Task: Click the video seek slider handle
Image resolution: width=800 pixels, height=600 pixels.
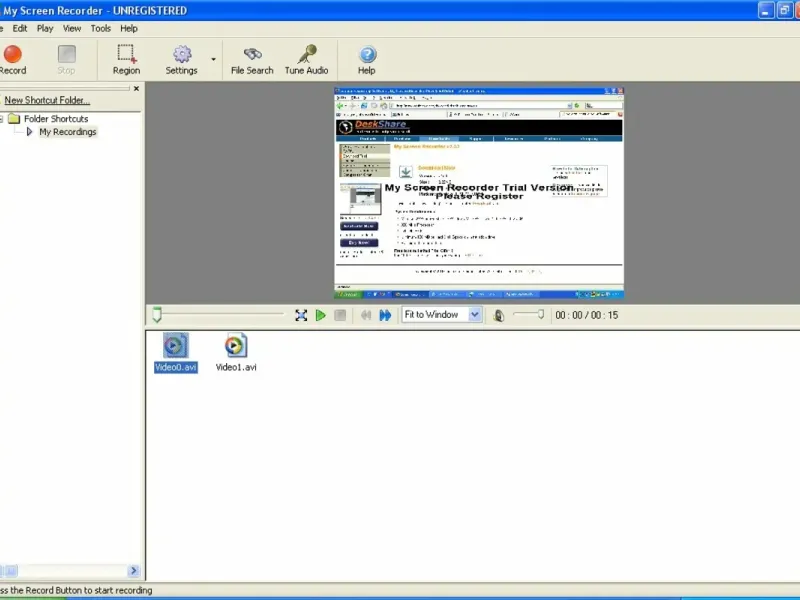Action: (x=157, y=315)
